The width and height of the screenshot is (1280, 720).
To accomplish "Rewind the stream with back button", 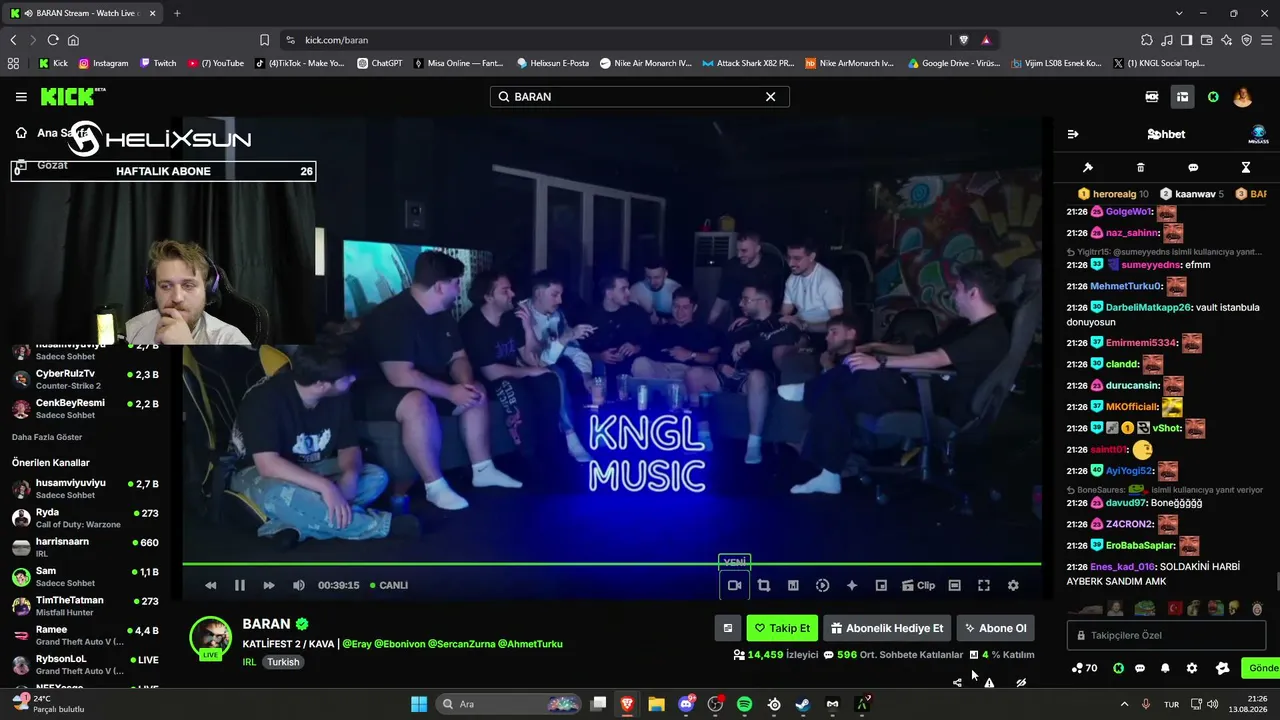I will [x=210, y=585].
